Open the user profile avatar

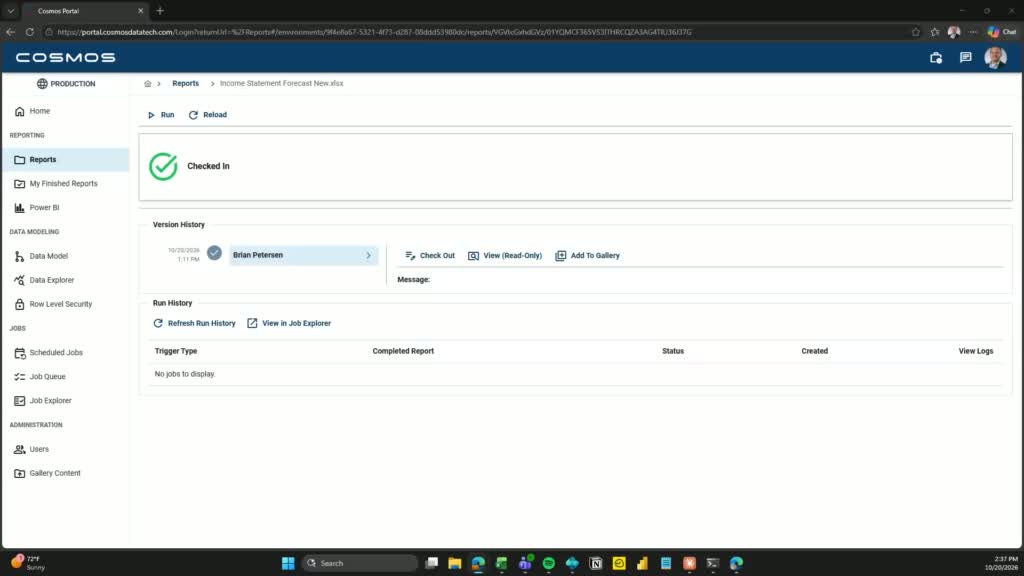[x=995, y=57]
